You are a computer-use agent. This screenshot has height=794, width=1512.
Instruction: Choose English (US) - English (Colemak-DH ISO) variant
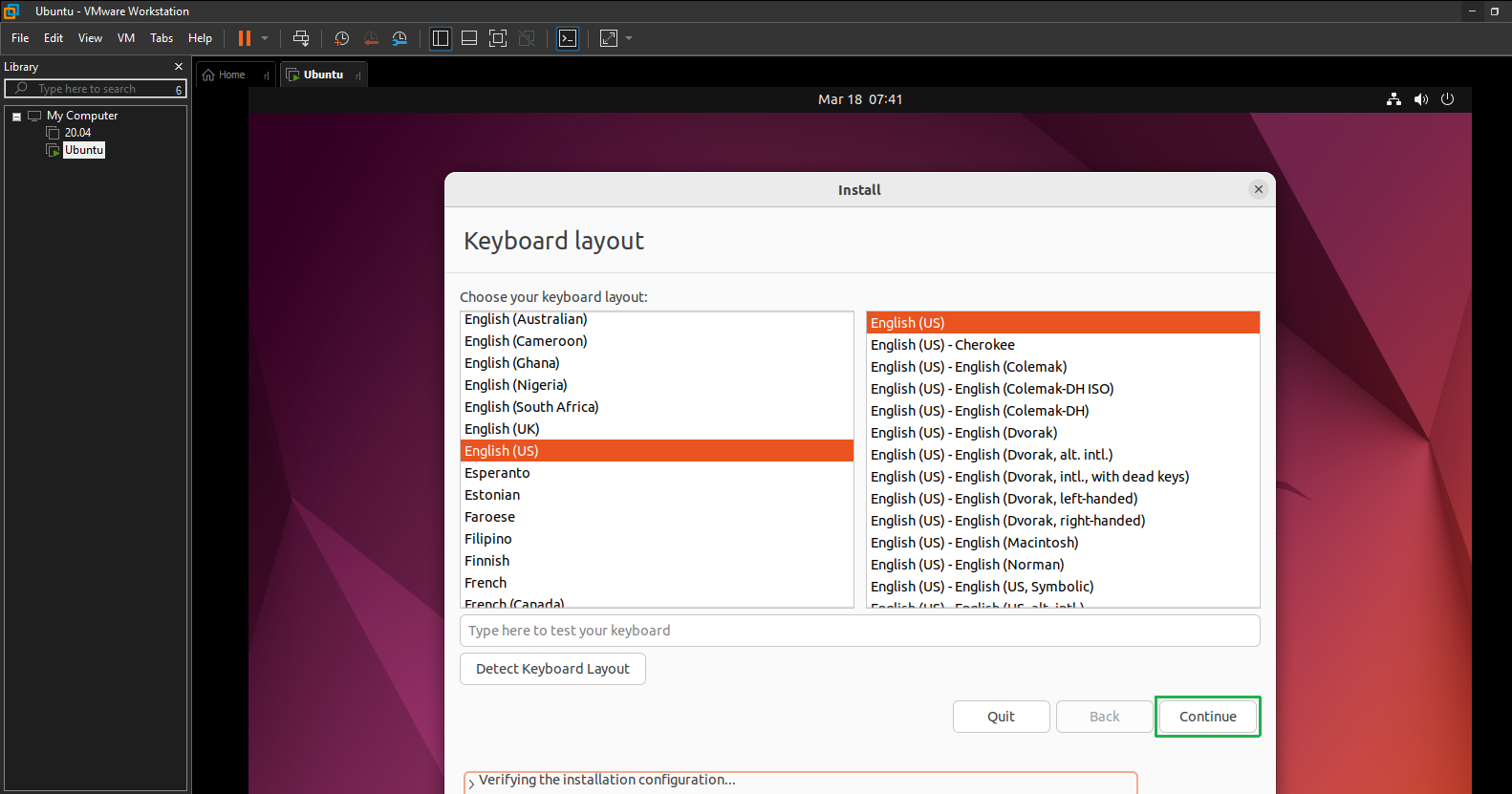1063,389
